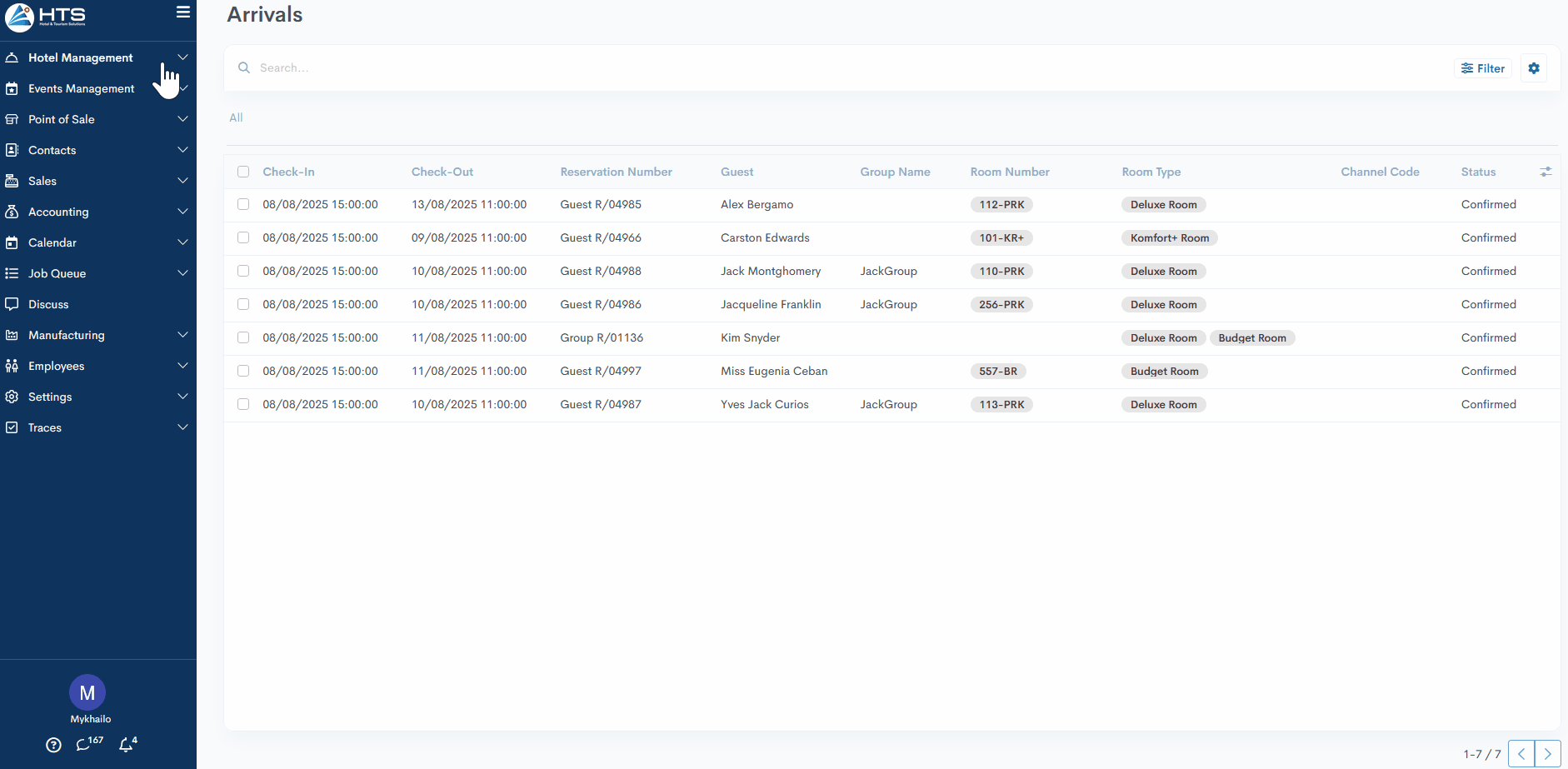
Task: Toggle the select-all checkbox in header
Action: coord(243,172)
